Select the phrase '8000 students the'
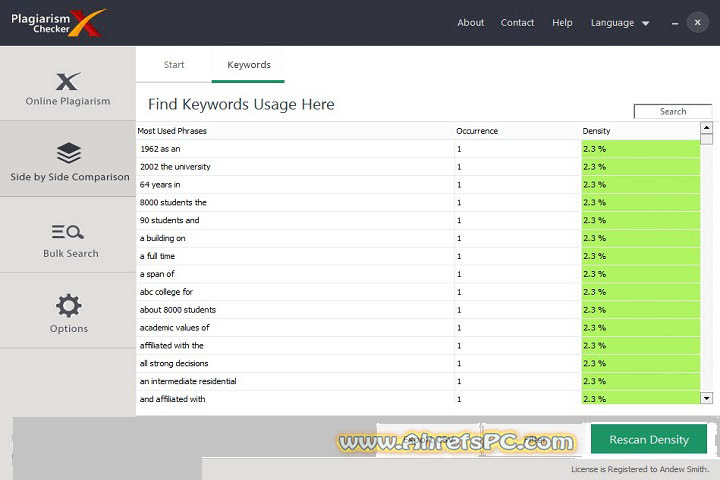Screen dimensions: 720x480 tap(173, 203)
